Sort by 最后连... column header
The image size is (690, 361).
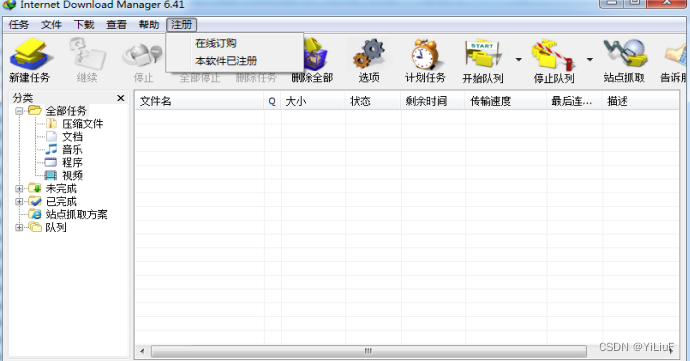pos(574,101)
